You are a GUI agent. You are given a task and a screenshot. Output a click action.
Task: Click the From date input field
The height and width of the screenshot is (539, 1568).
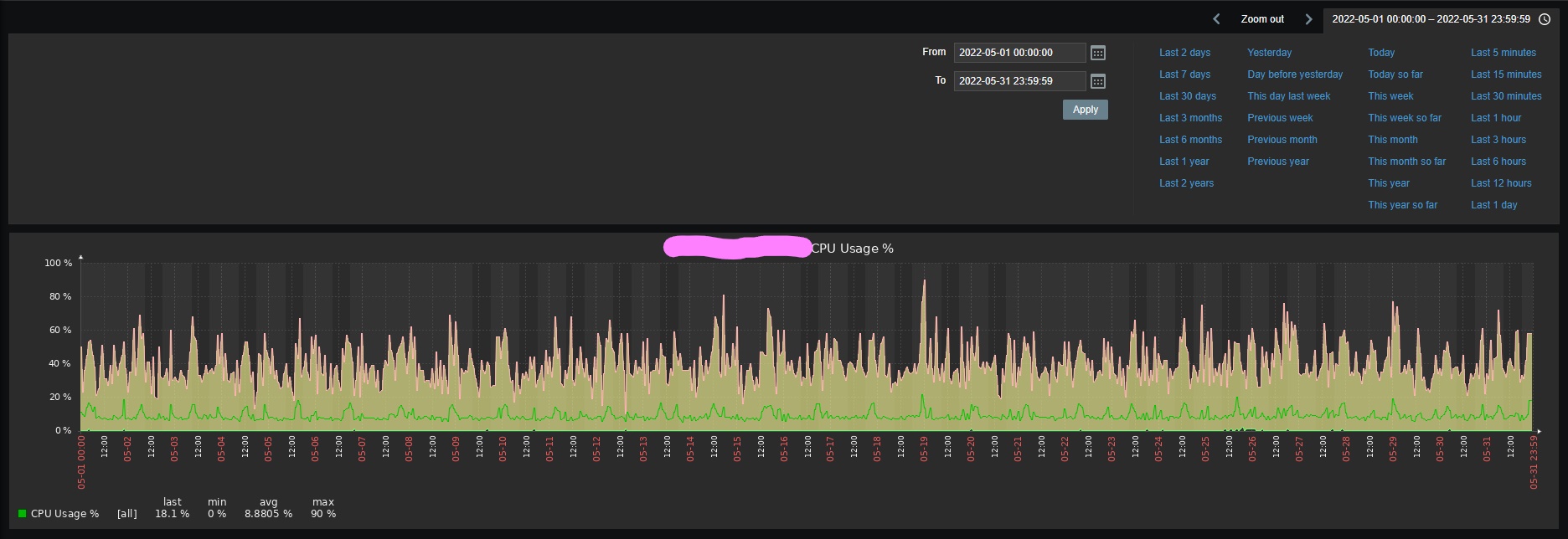pyautogui.click(x=1019, y=53)
